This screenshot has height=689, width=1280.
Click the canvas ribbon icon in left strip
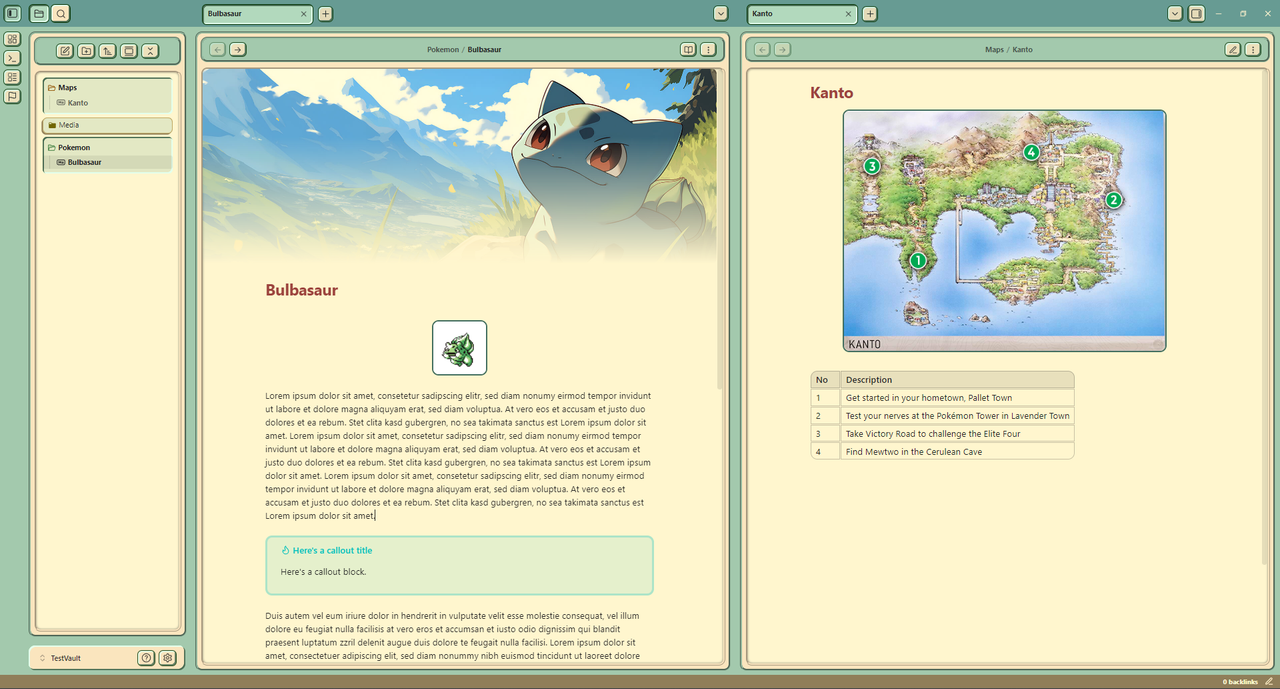(x=12, y=39)
